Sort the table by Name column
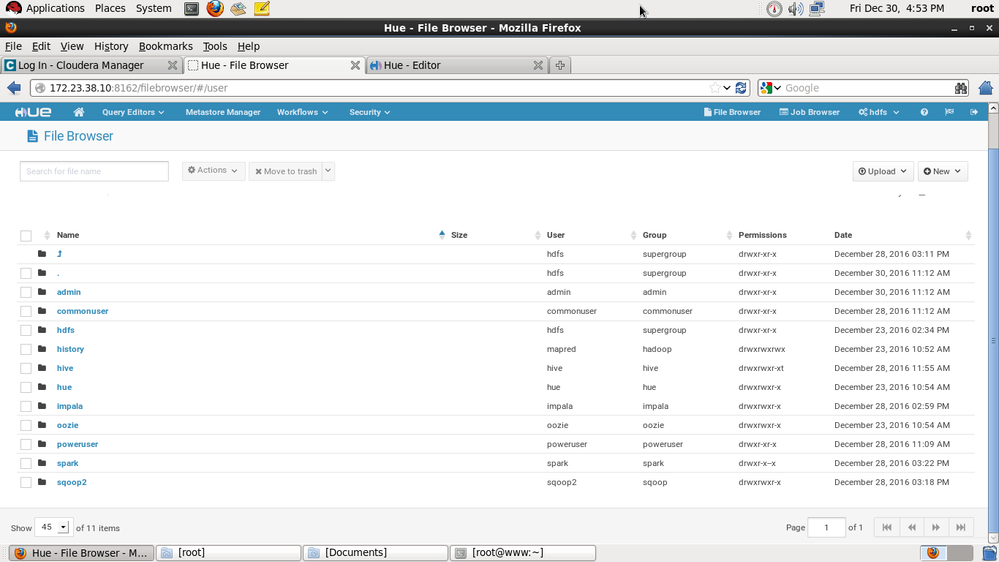The image size is (999, 562). pos(68,235)
